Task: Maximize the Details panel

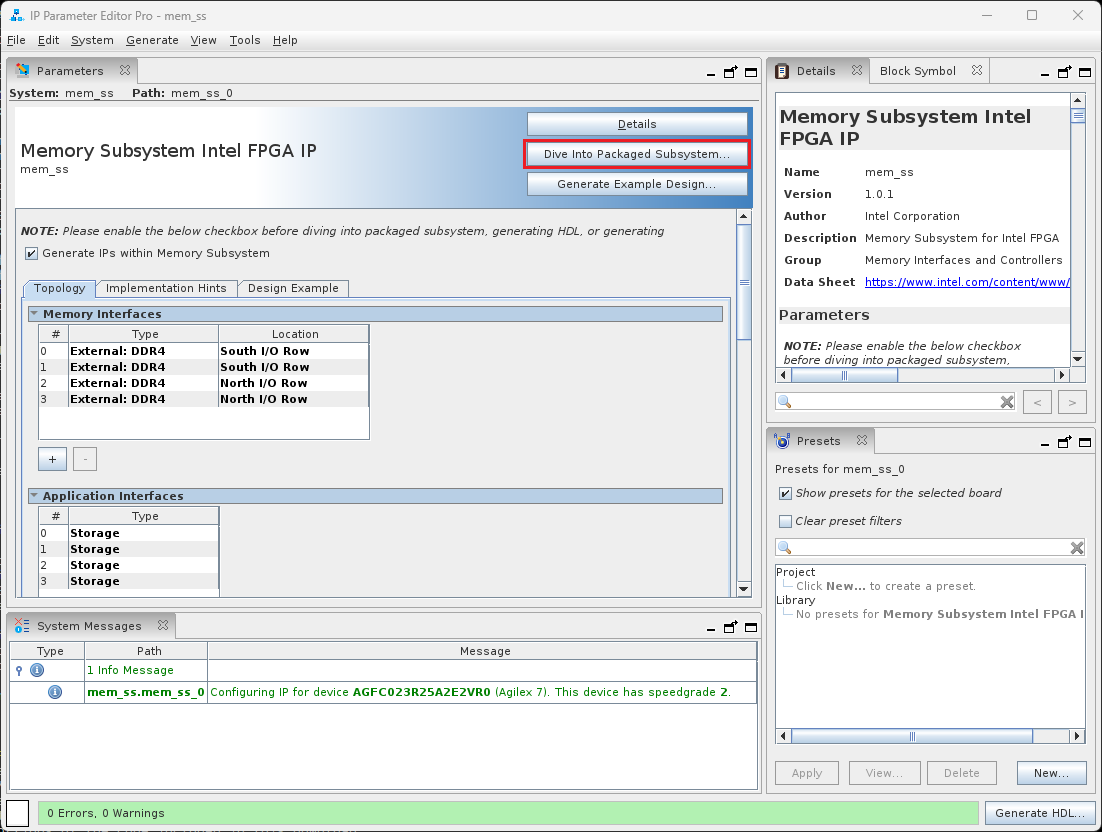Action: (x=1083, y=71)
